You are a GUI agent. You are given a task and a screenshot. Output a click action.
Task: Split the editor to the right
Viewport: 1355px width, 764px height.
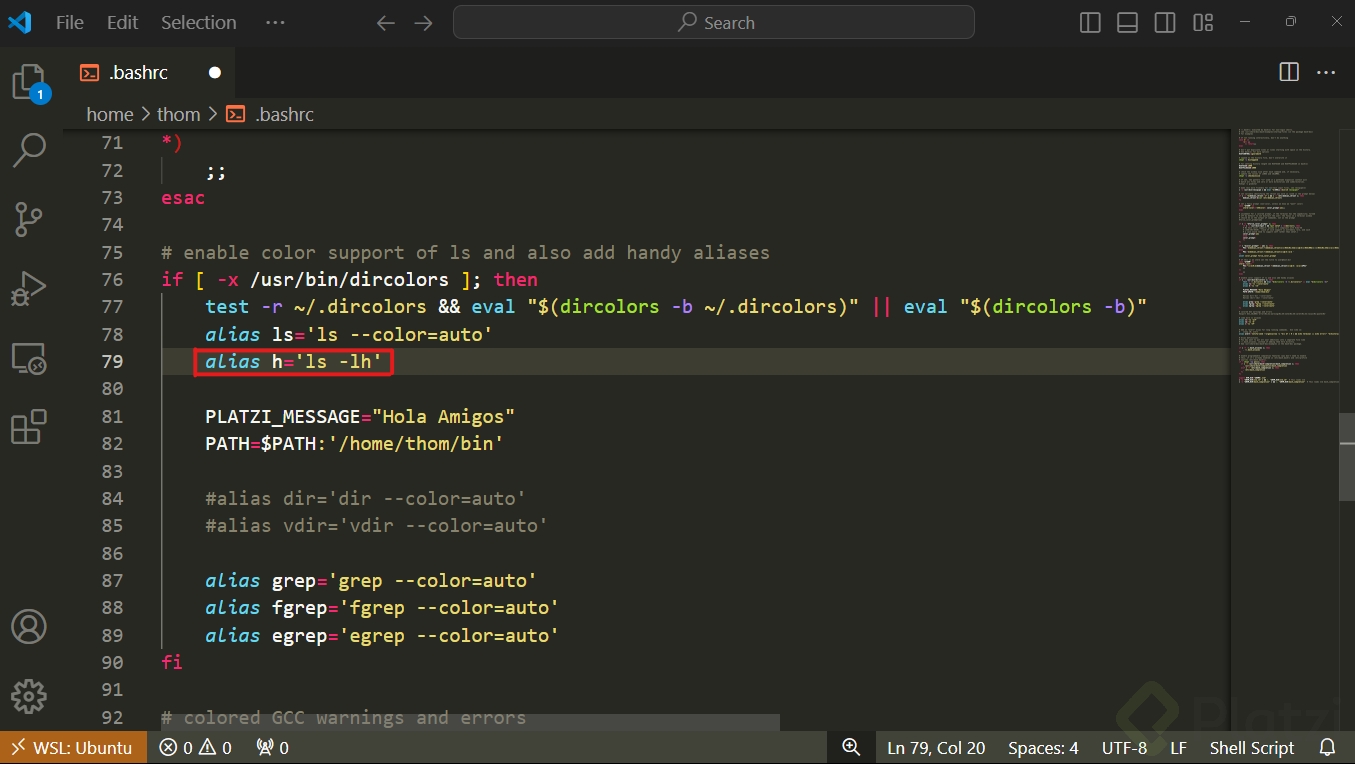[x=1289, y=72]
